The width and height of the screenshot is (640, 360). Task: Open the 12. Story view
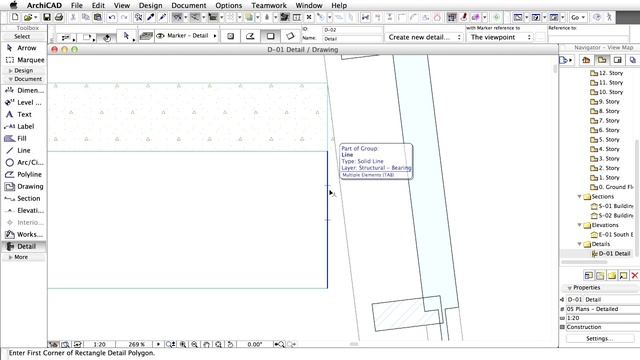click(x=607, y=73)
